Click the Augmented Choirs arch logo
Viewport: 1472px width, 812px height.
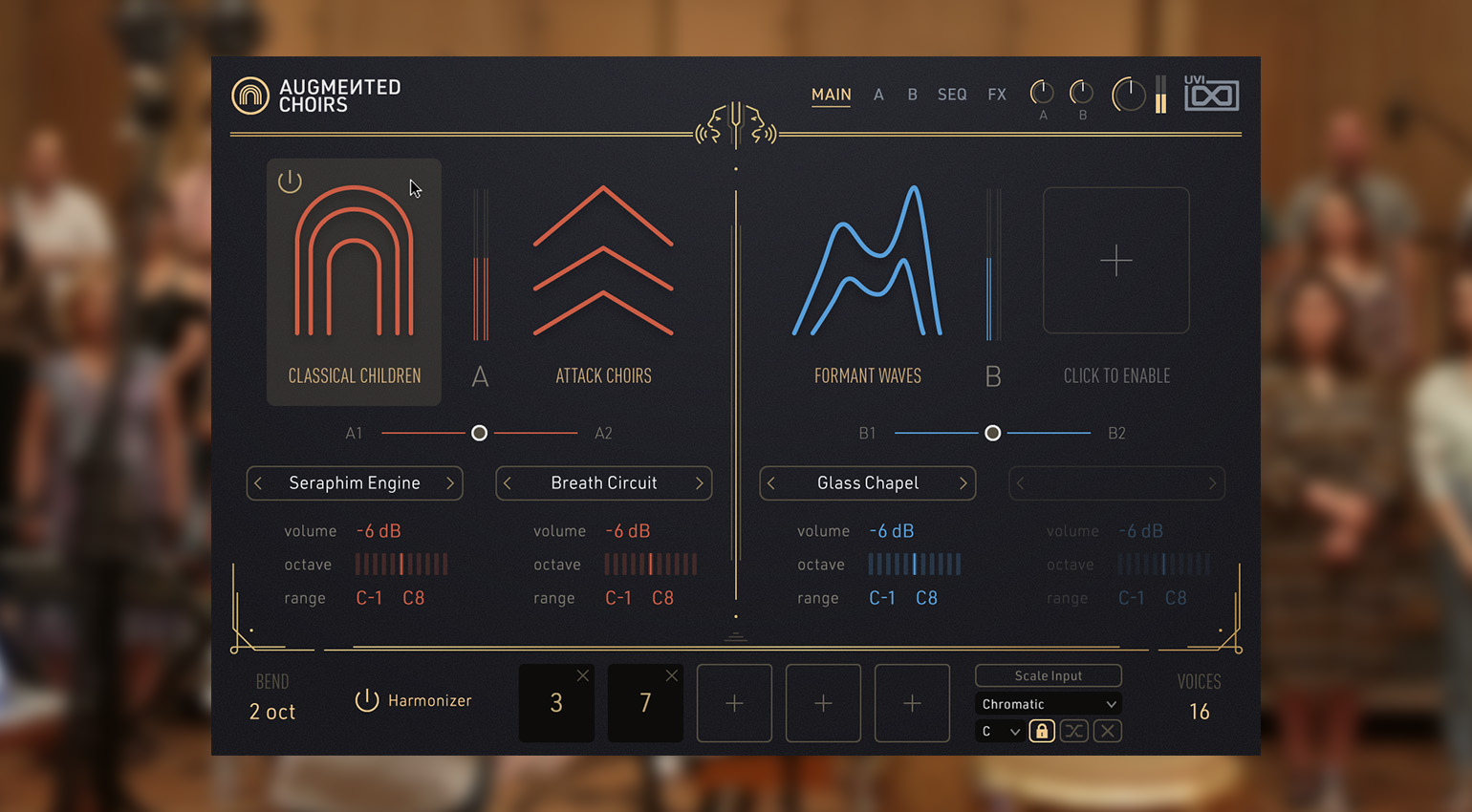[x=250, y=96]
